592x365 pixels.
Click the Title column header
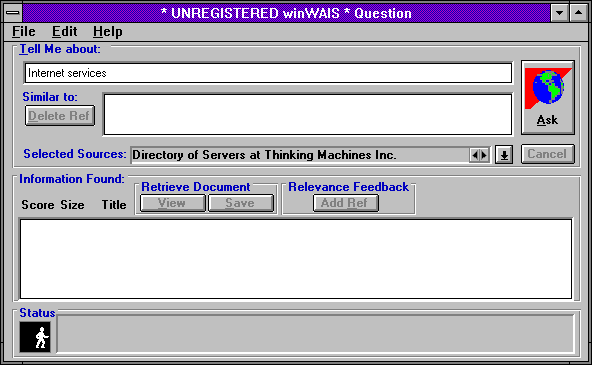tap(114, 205)
